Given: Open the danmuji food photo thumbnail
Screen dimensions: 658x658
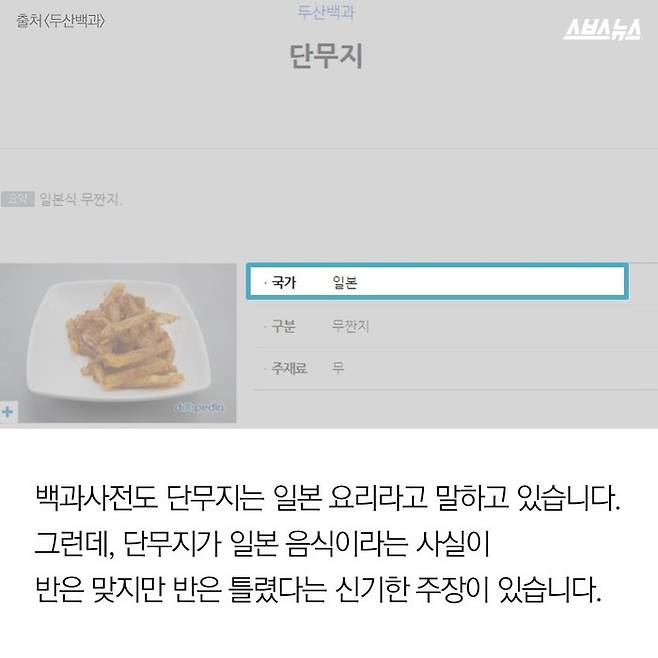Looking at the screenshot, I should 118,342.
